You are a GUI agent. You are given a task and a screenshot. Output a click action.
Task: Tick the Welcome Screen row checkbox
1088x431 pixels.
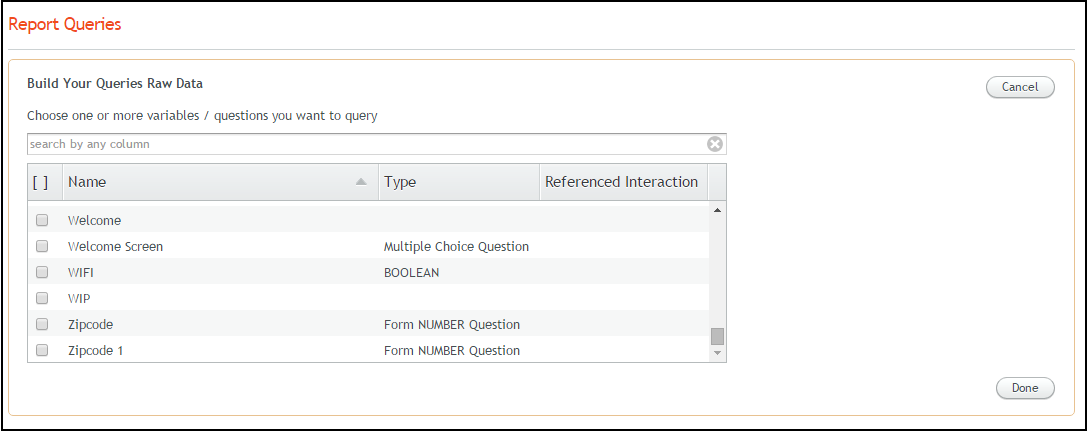click(42, 246)
